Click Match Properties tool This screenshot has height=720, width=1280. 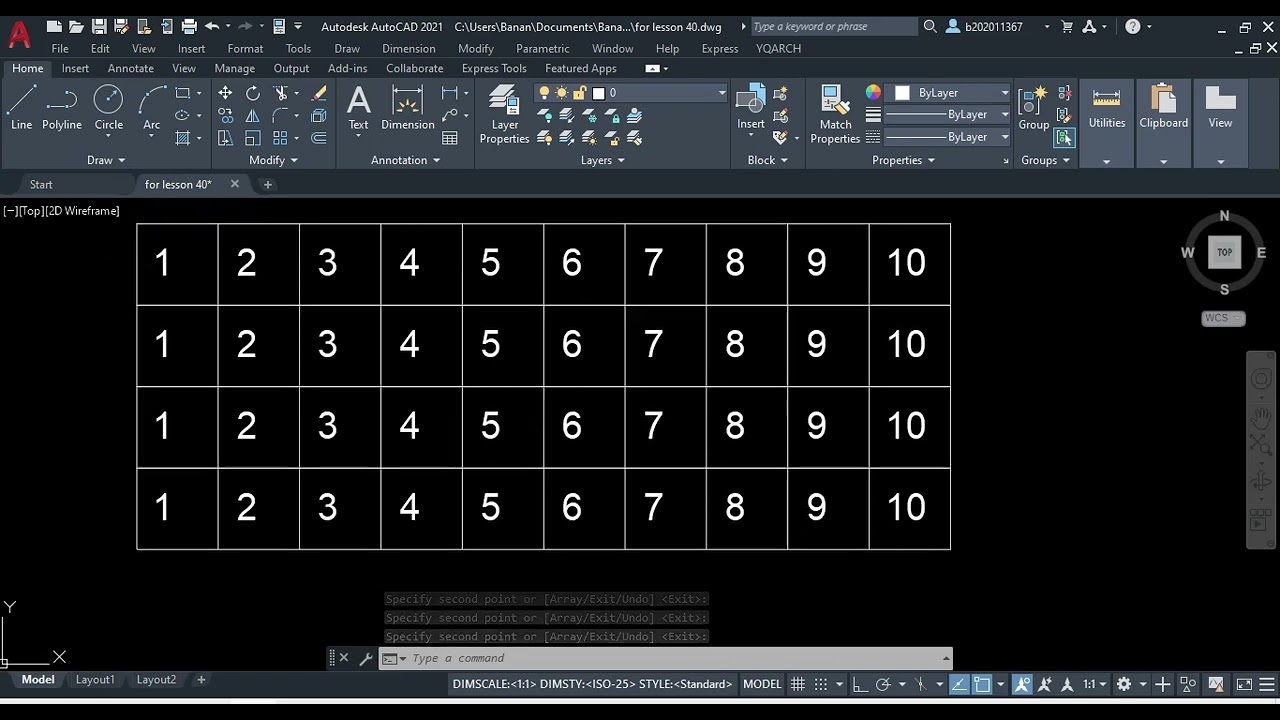click(x=835, y=115)
